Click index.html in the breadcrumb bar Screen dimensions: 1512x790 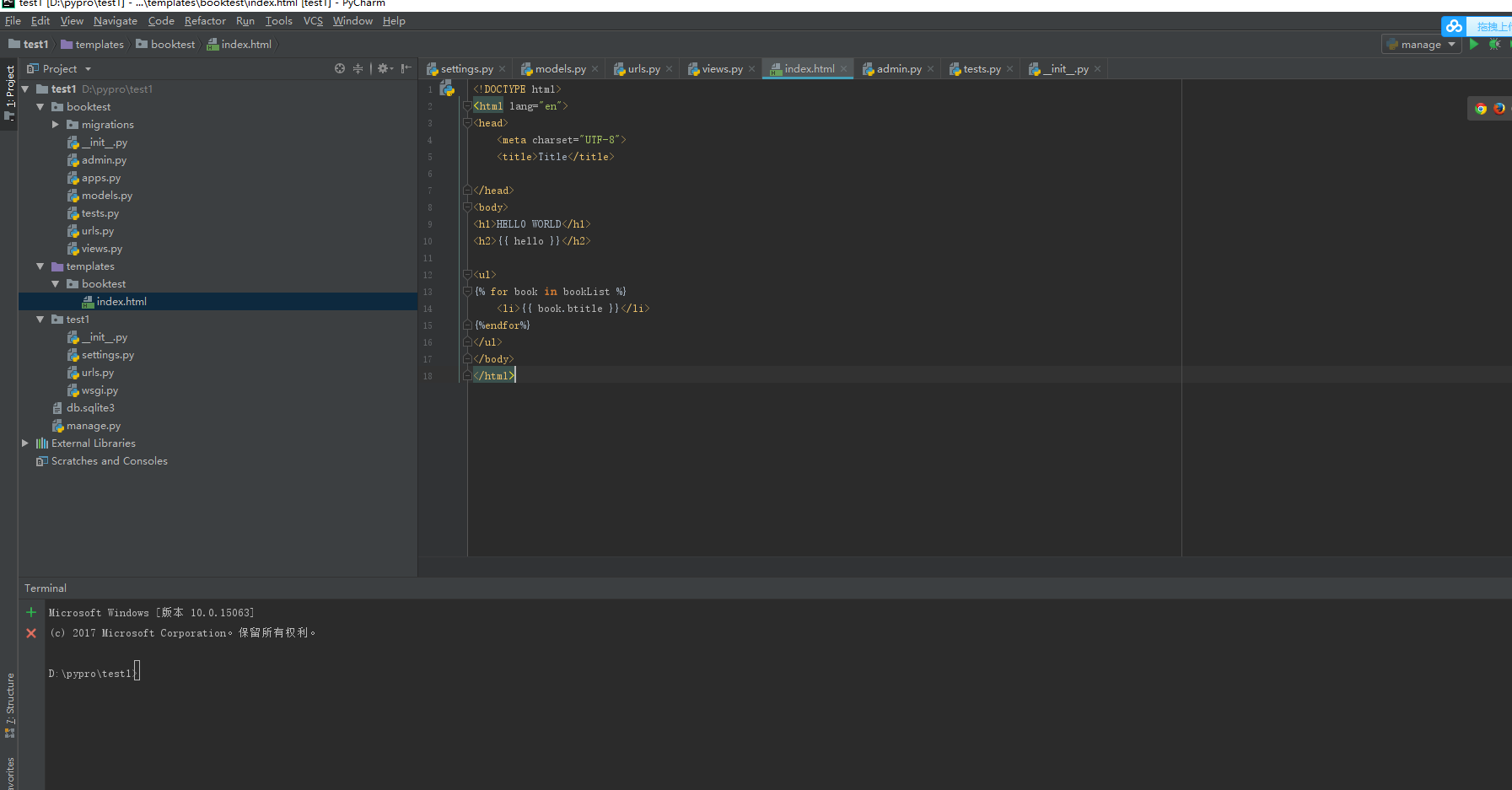point(239,45)
